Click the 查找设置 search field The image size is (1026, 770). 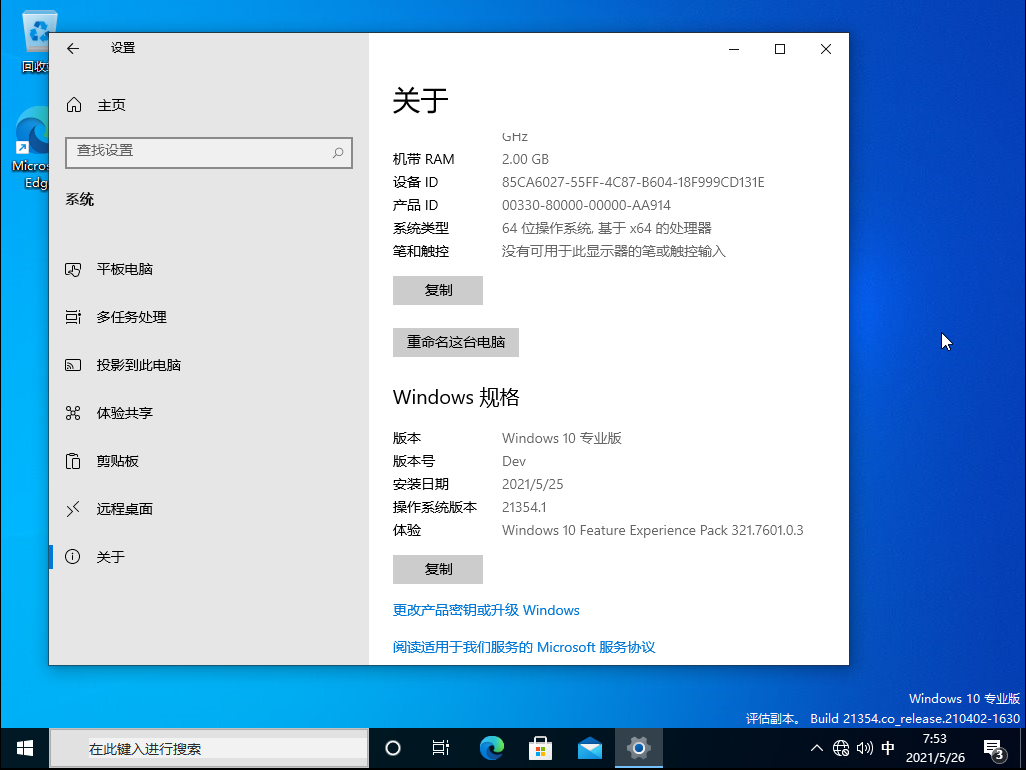208,152
